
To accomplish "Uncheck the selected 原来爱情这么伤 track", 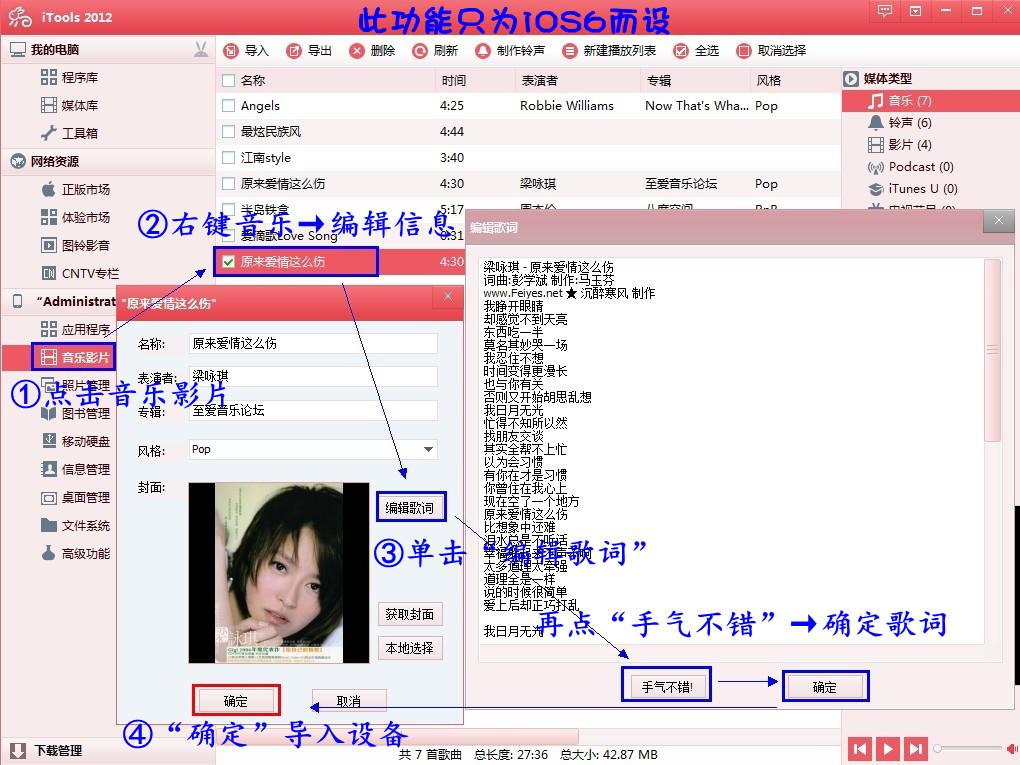I will 231,260.
